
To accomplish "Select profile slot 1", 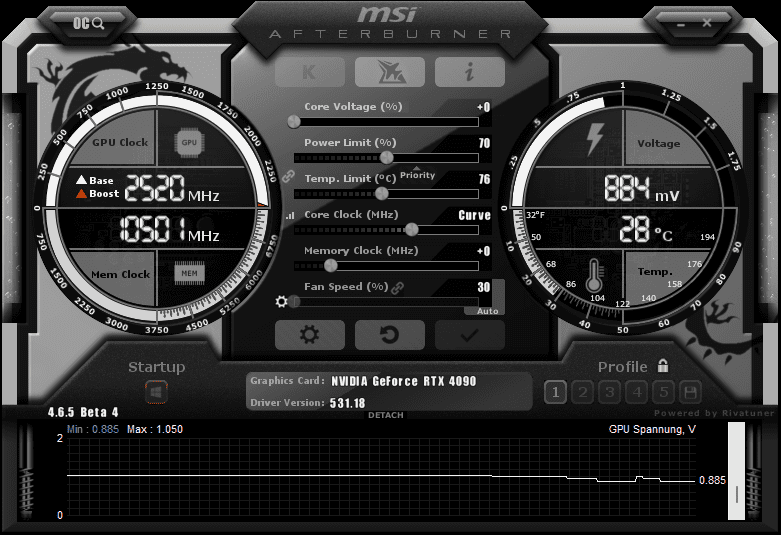I will click(555, 393).
